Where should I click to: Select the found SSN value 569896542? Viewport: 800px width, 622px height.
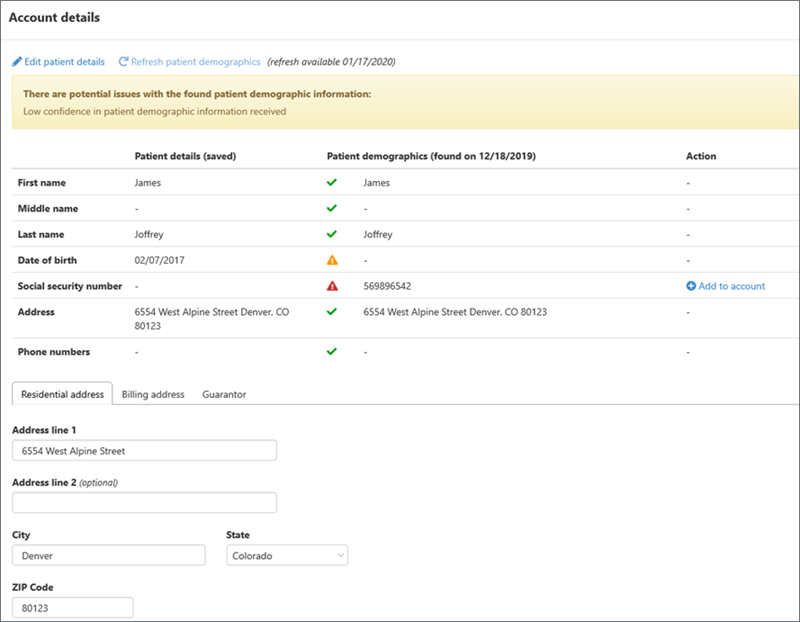tap(387, 286)
